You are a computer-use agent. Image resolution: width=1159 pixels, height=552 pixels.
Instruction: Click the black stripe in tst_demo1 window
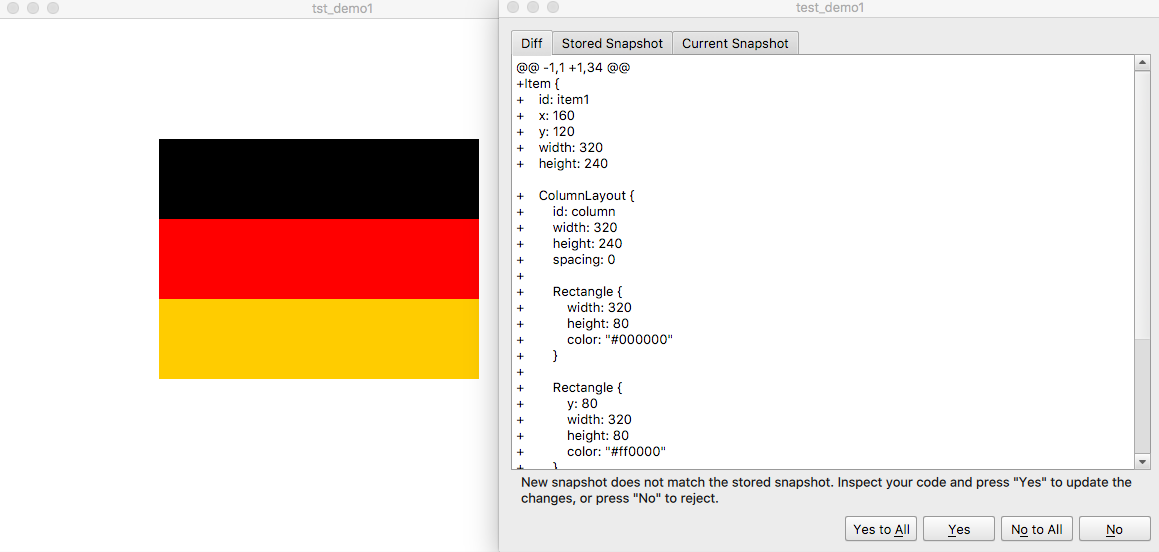[319, 179]
